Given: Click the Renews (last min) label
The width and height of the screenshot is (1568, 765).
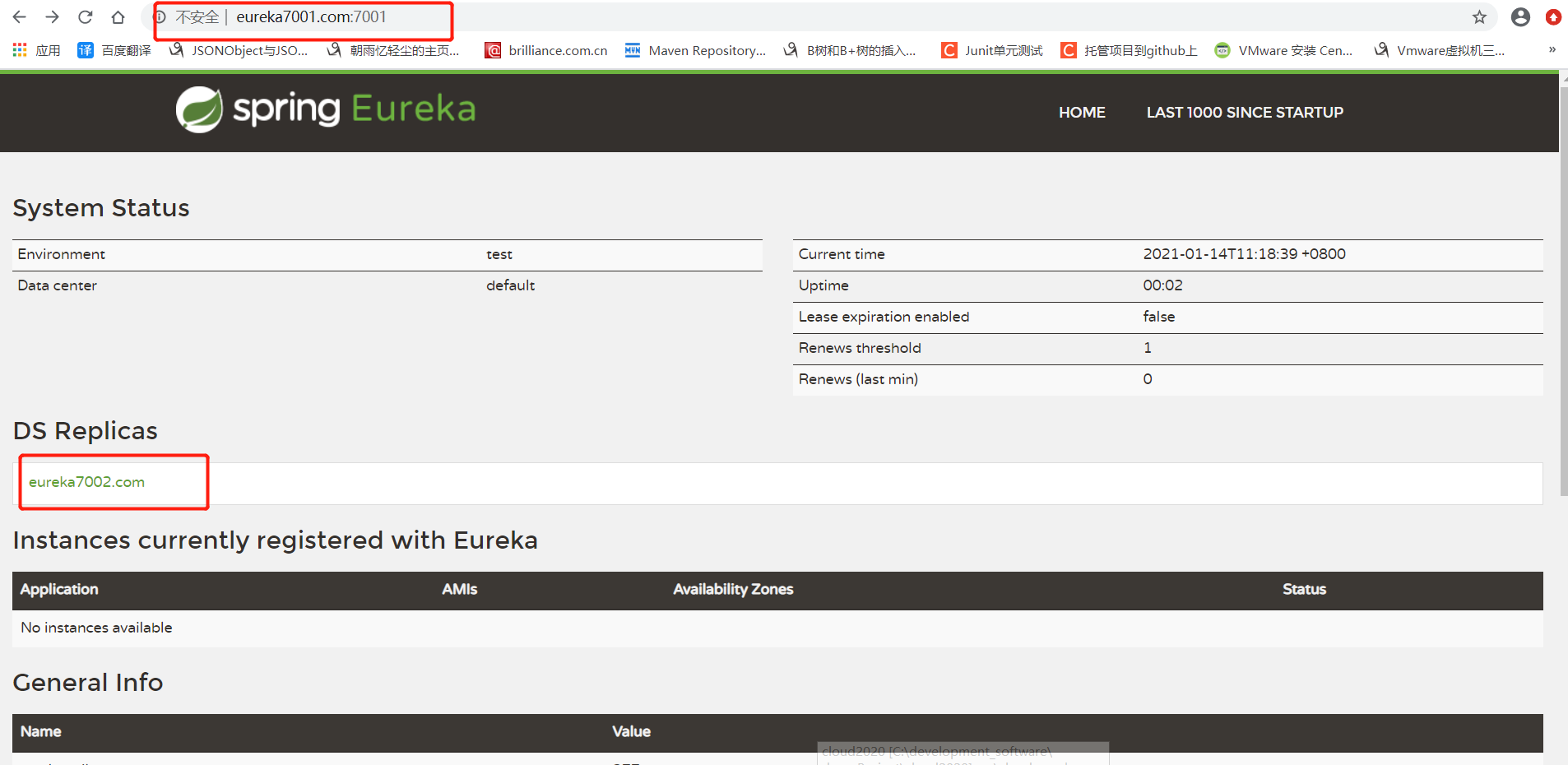Looking at the screenshot, I should pyautogui.click(x=858, y=379).
